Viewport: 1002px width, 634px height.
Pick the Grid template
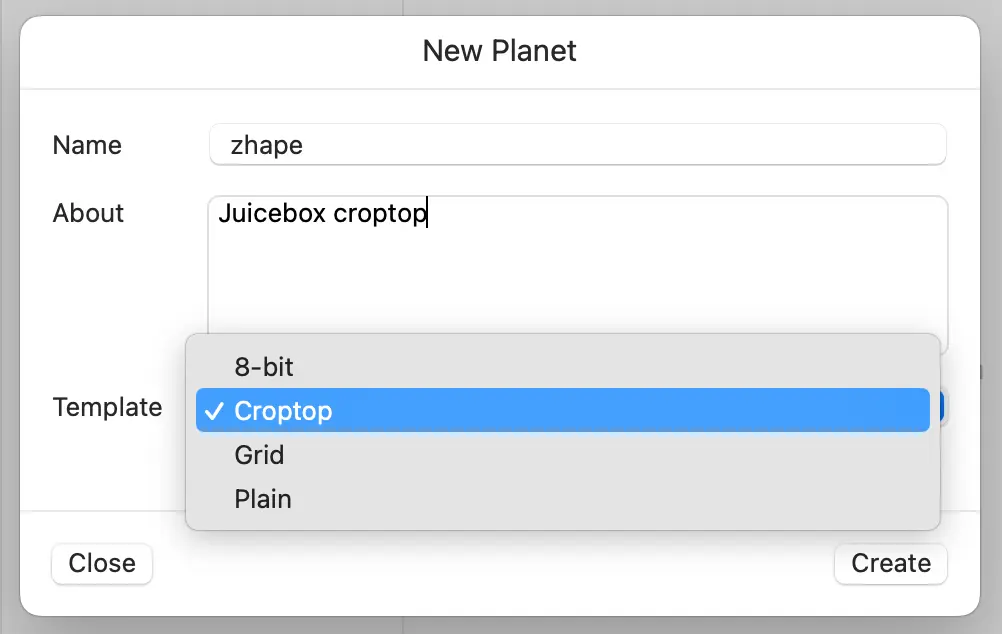tap(259, 454)
